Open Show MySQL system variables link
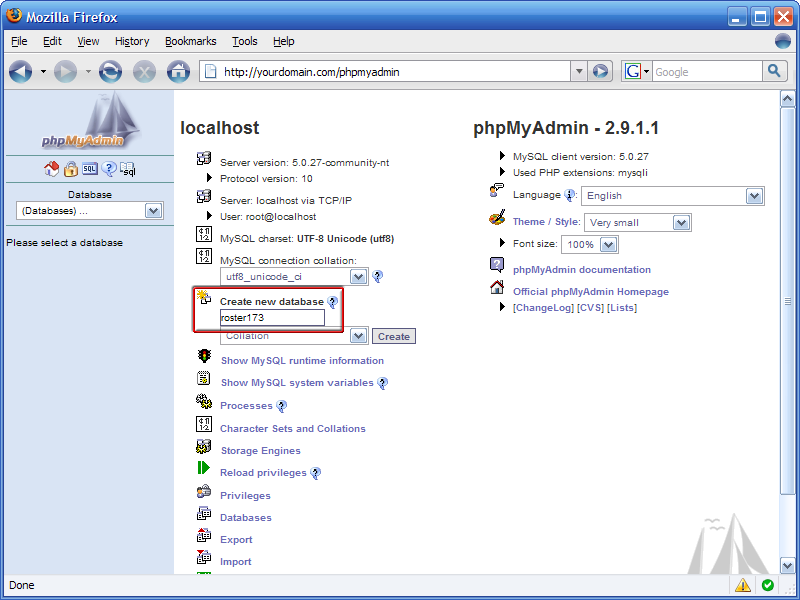The width and height of the screenshot is (800, 600). tap(297, 383)
